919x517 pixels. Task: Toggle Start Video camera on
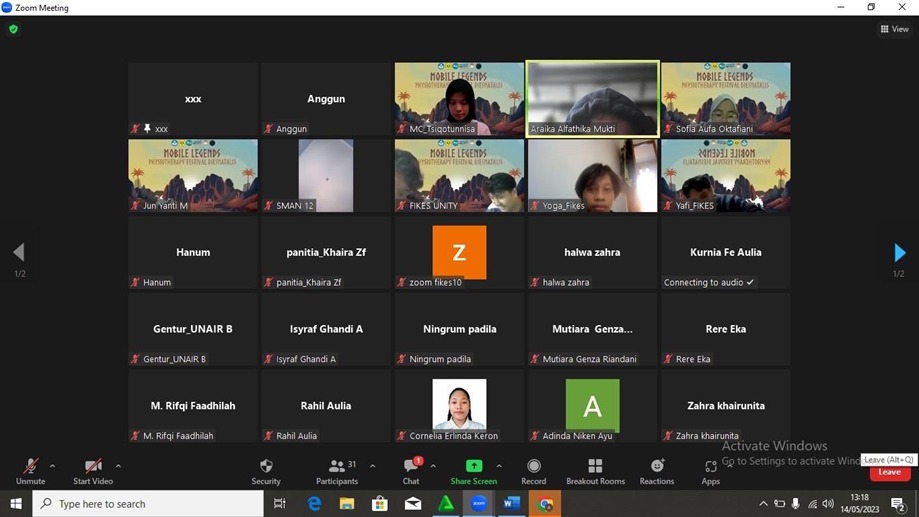click(93, 471)
